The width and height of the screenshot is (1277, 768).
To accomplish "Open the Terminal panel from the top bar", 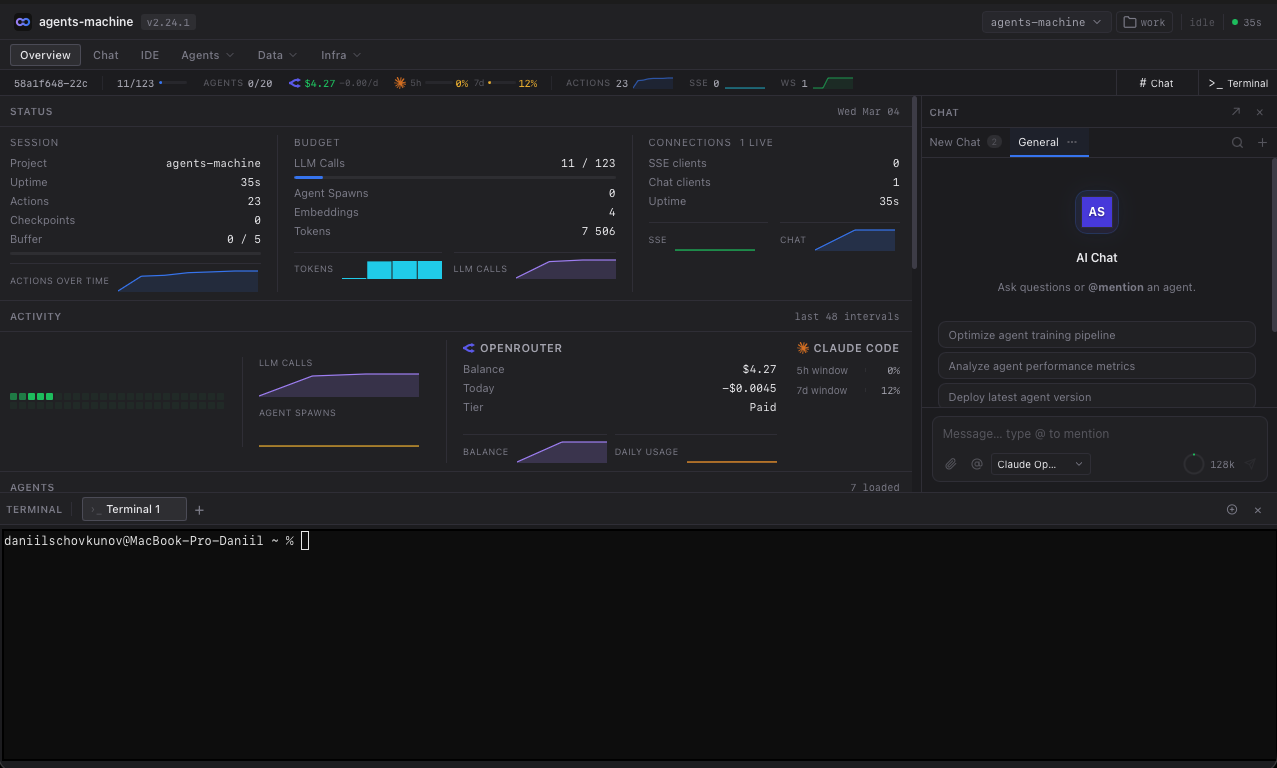I will [x=1237, y=83].
